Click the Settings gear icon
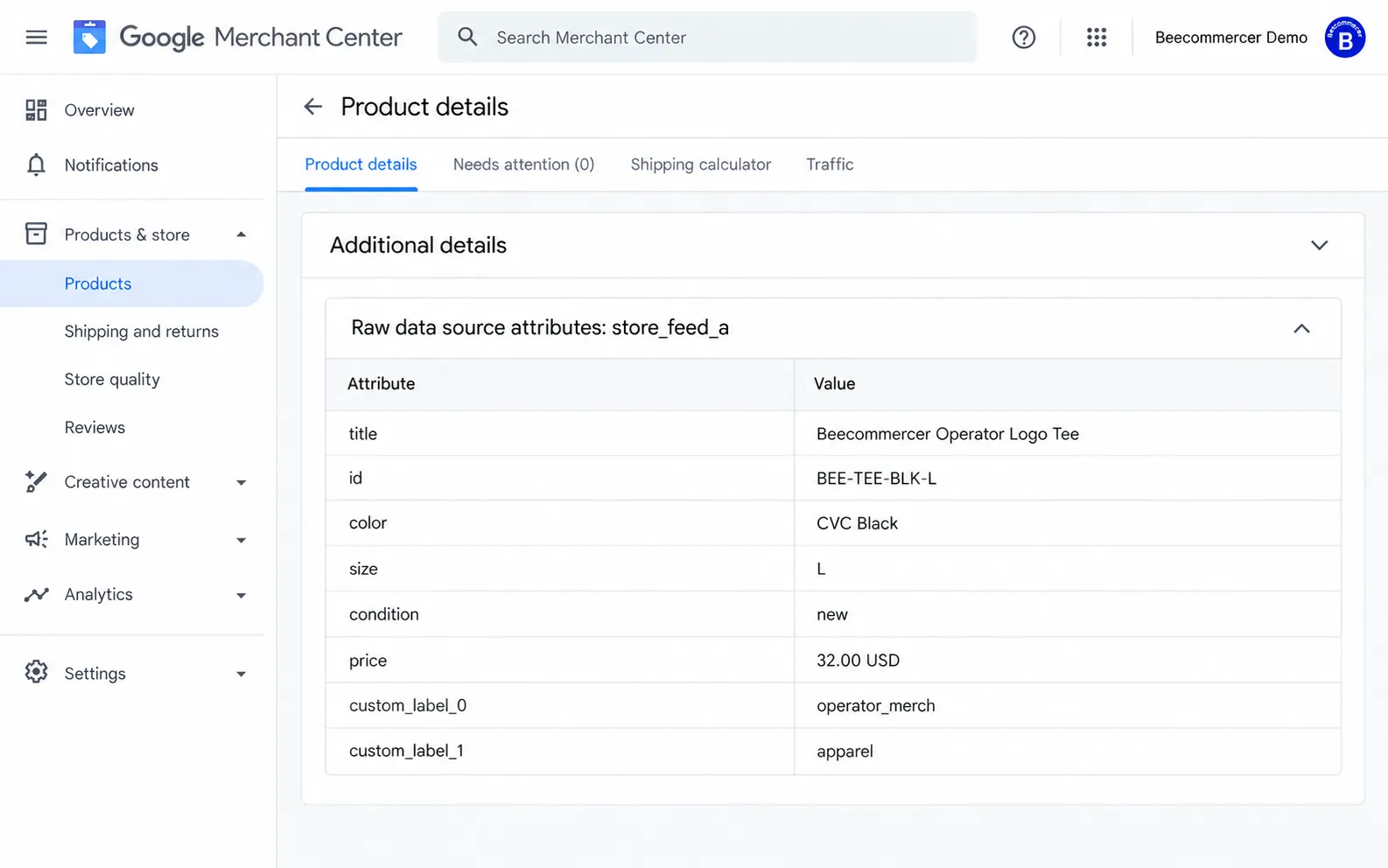The width and height of the screenshot is (1388, 868). pos(36,672)
